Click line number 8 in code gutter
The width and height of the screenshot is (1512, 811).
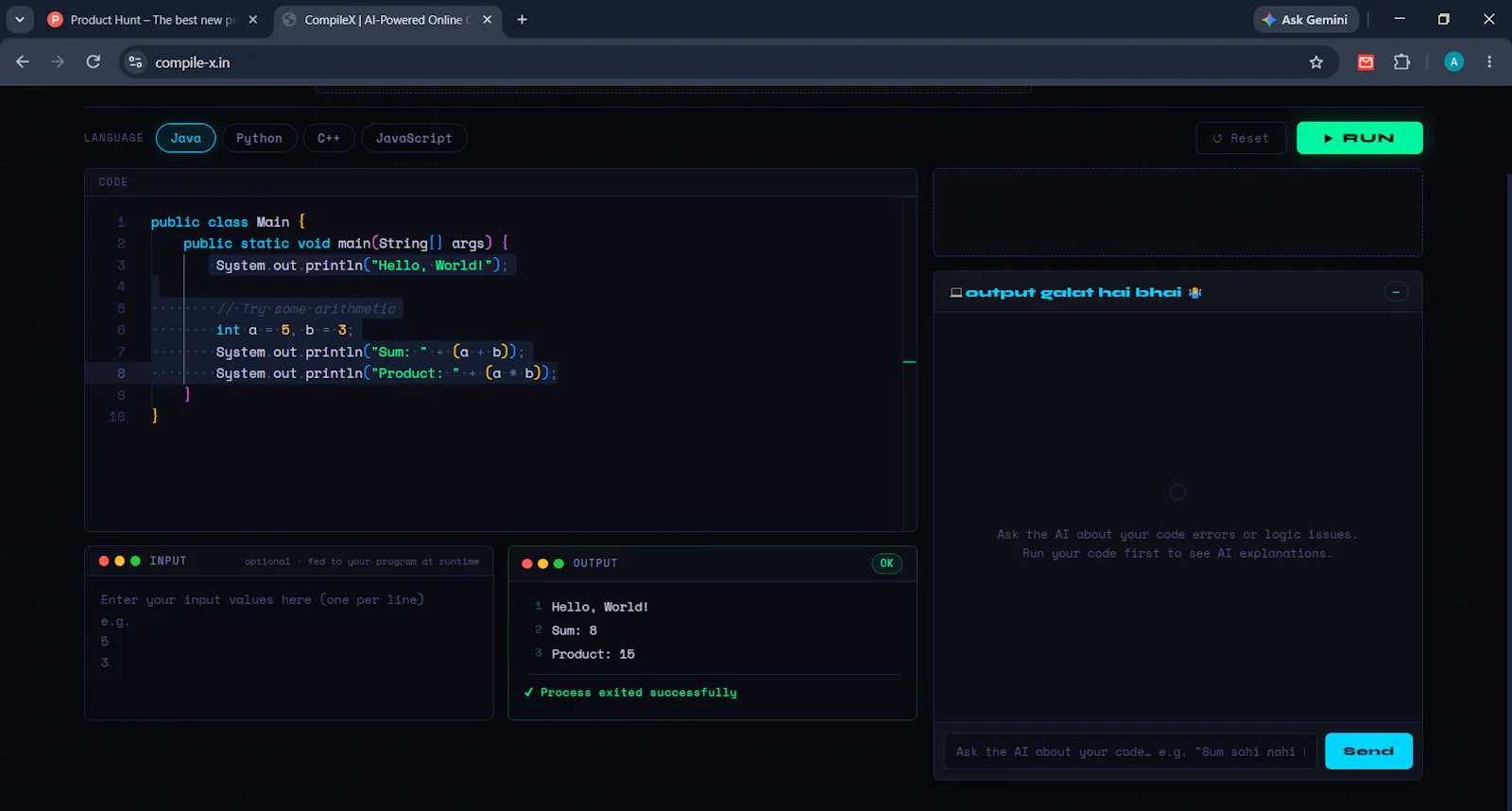[121, 373]
